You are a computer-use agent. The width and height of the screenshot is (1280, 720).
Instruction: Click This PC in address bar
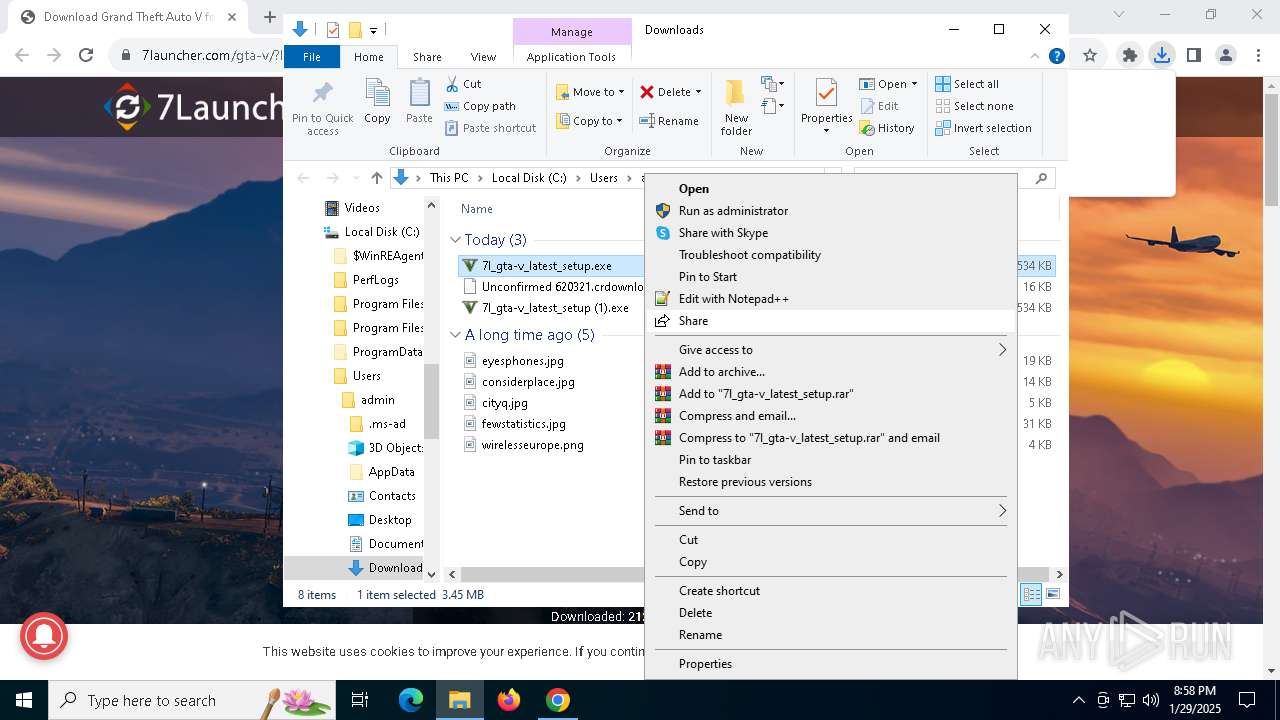449,178
